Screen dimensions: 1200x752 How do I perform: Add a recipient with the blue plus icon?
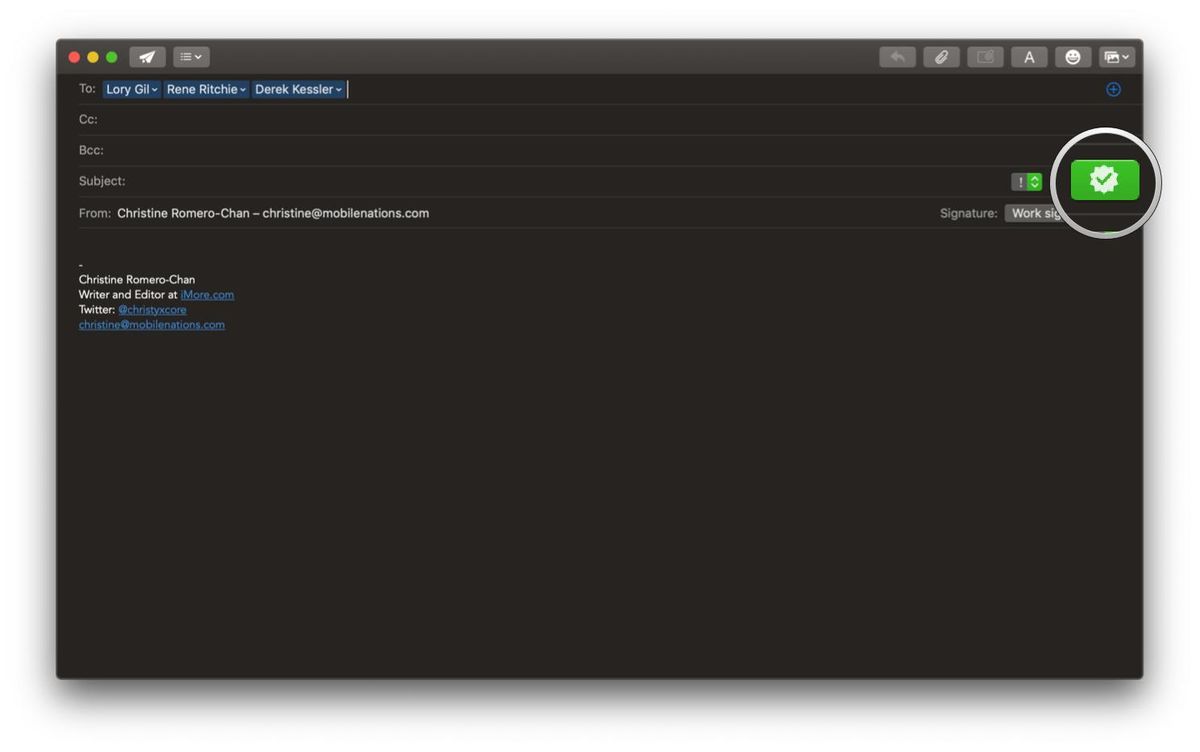click(1113, 89)
